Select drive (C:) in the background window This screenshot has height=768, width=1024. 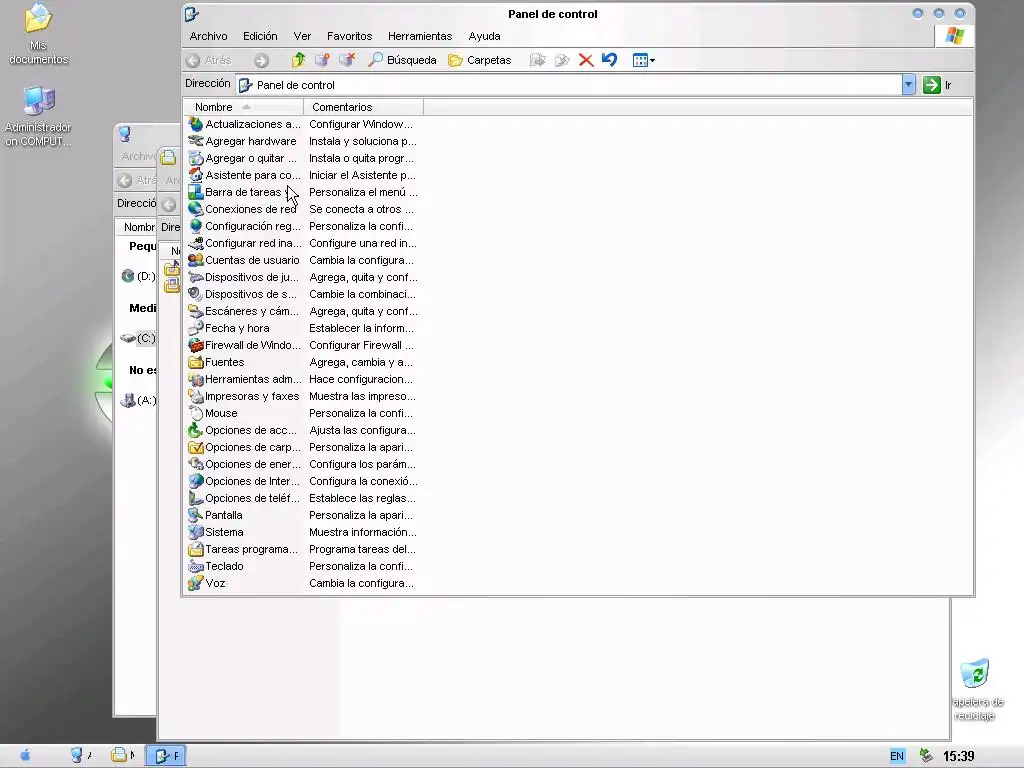[x=138, y=338]
